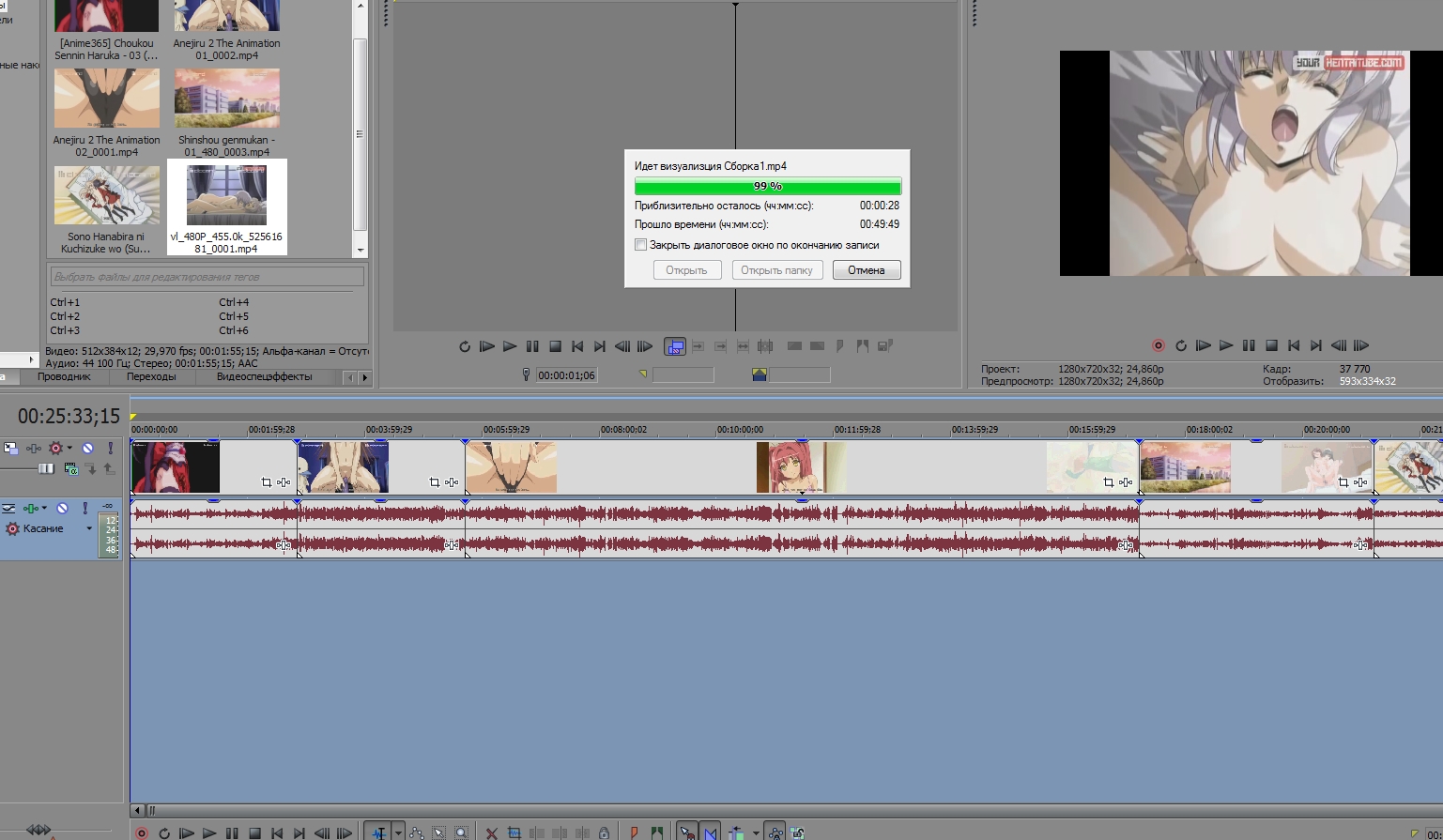Click the Insert region toolbar icon
The image size is (1443, 840).
(x=656, y=832)
